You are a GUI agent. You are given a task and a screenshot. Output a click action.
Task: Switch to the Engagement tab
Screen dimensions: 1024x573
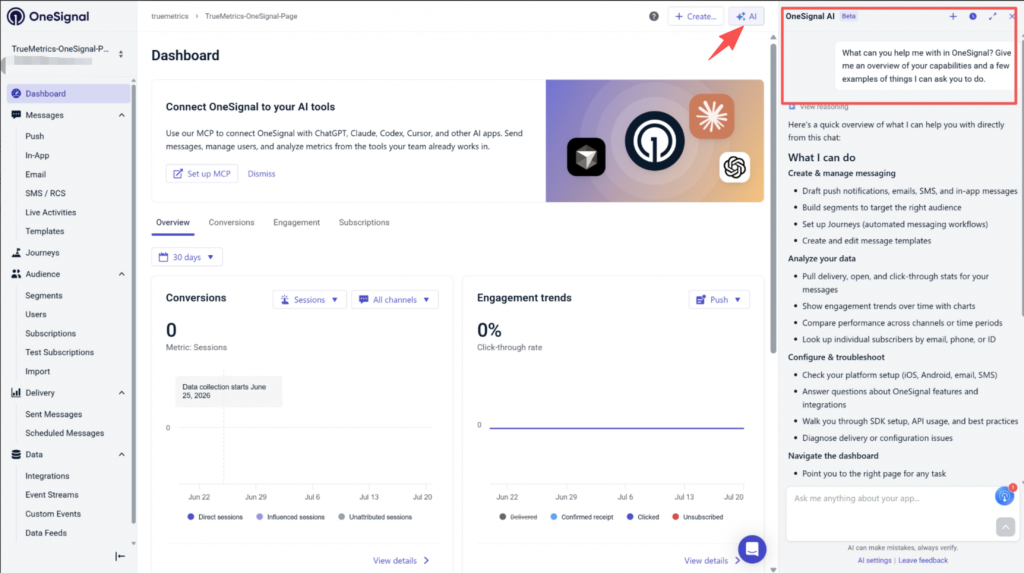click(x=296, y=223)
